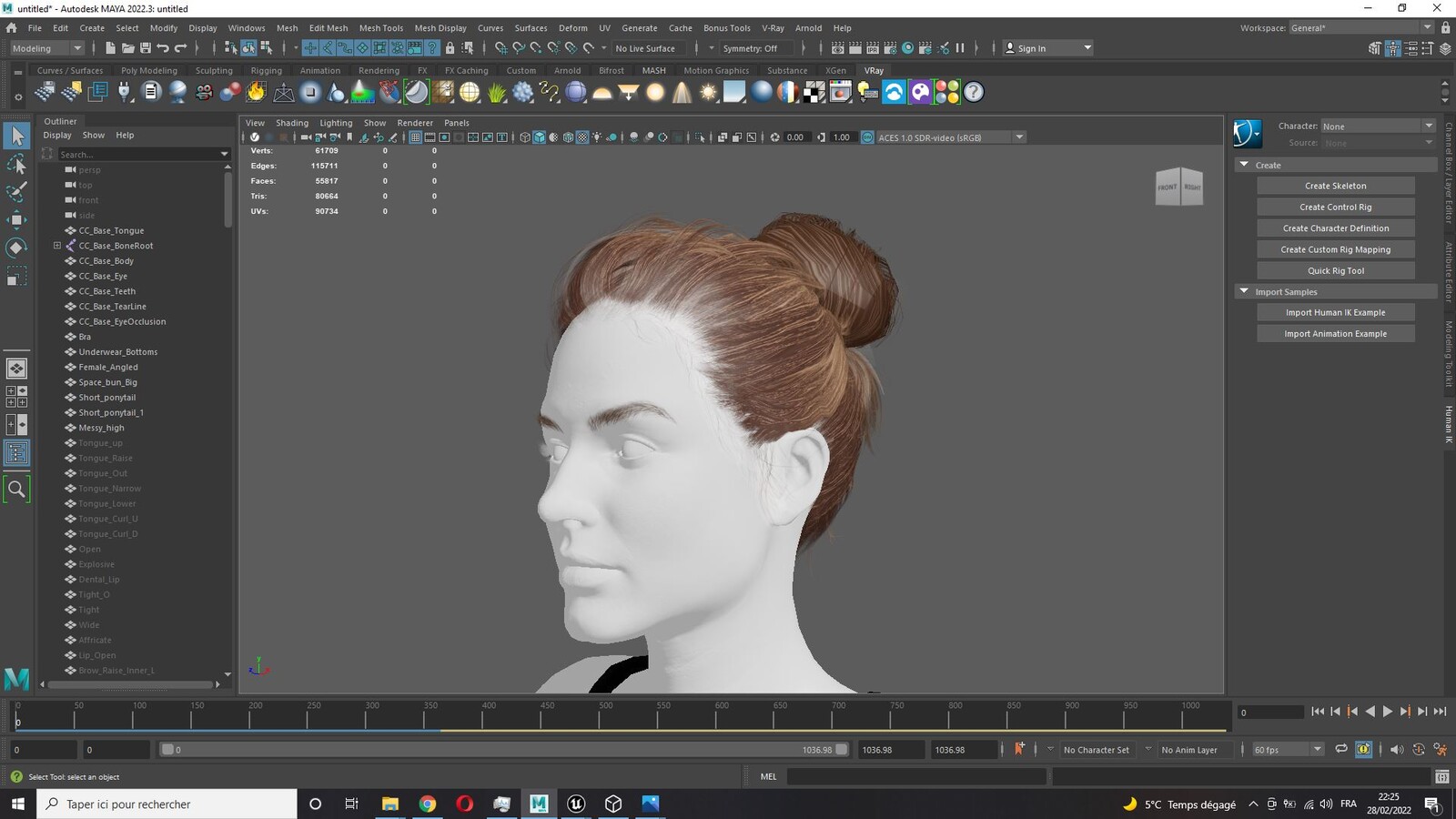
Task: Open the viewport Shading menu
Action: pyautogui.click(x=292, y=123)
